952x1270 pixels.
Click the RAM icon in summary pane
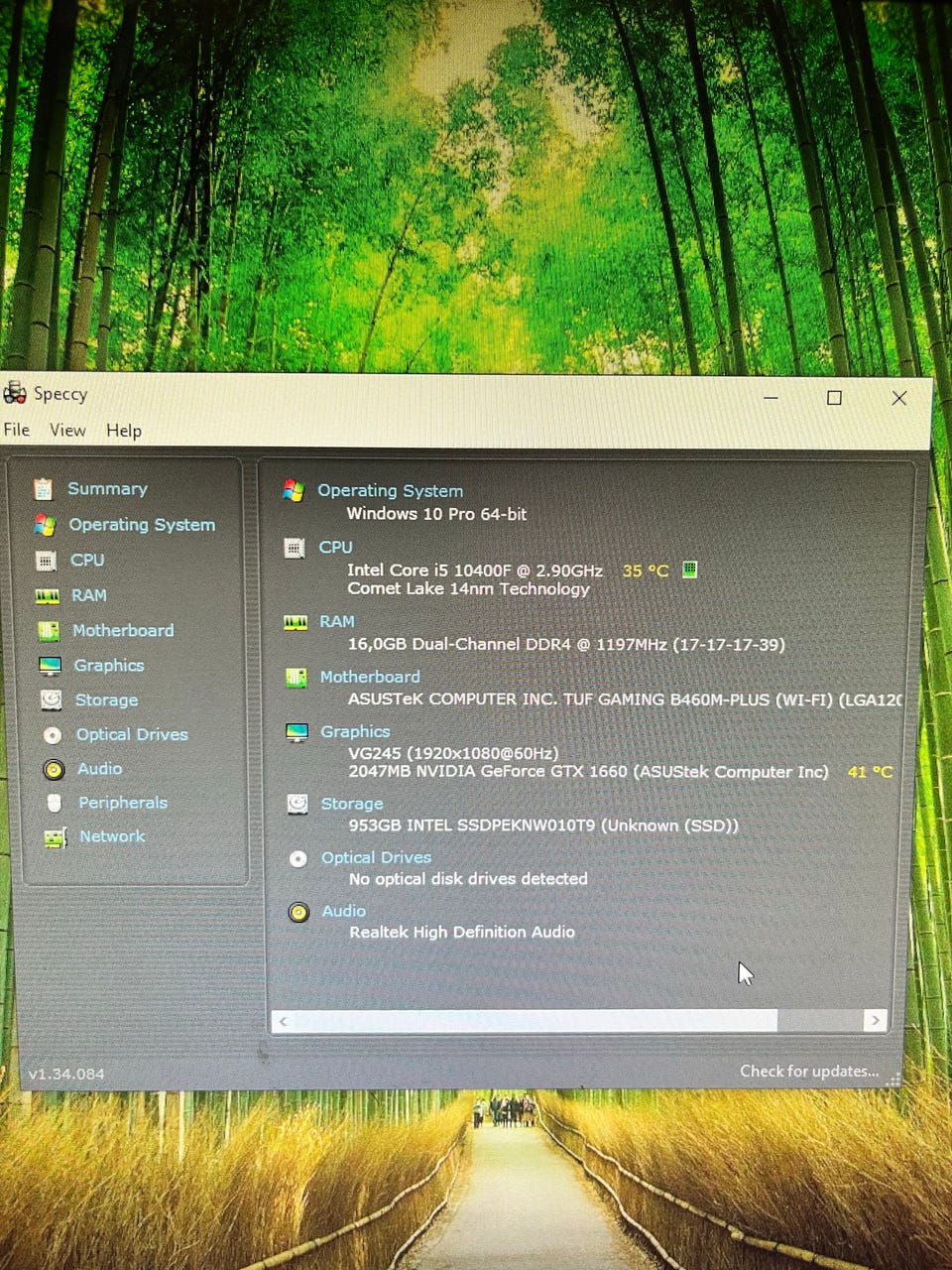pyautogui.click(x=296, y=623)
